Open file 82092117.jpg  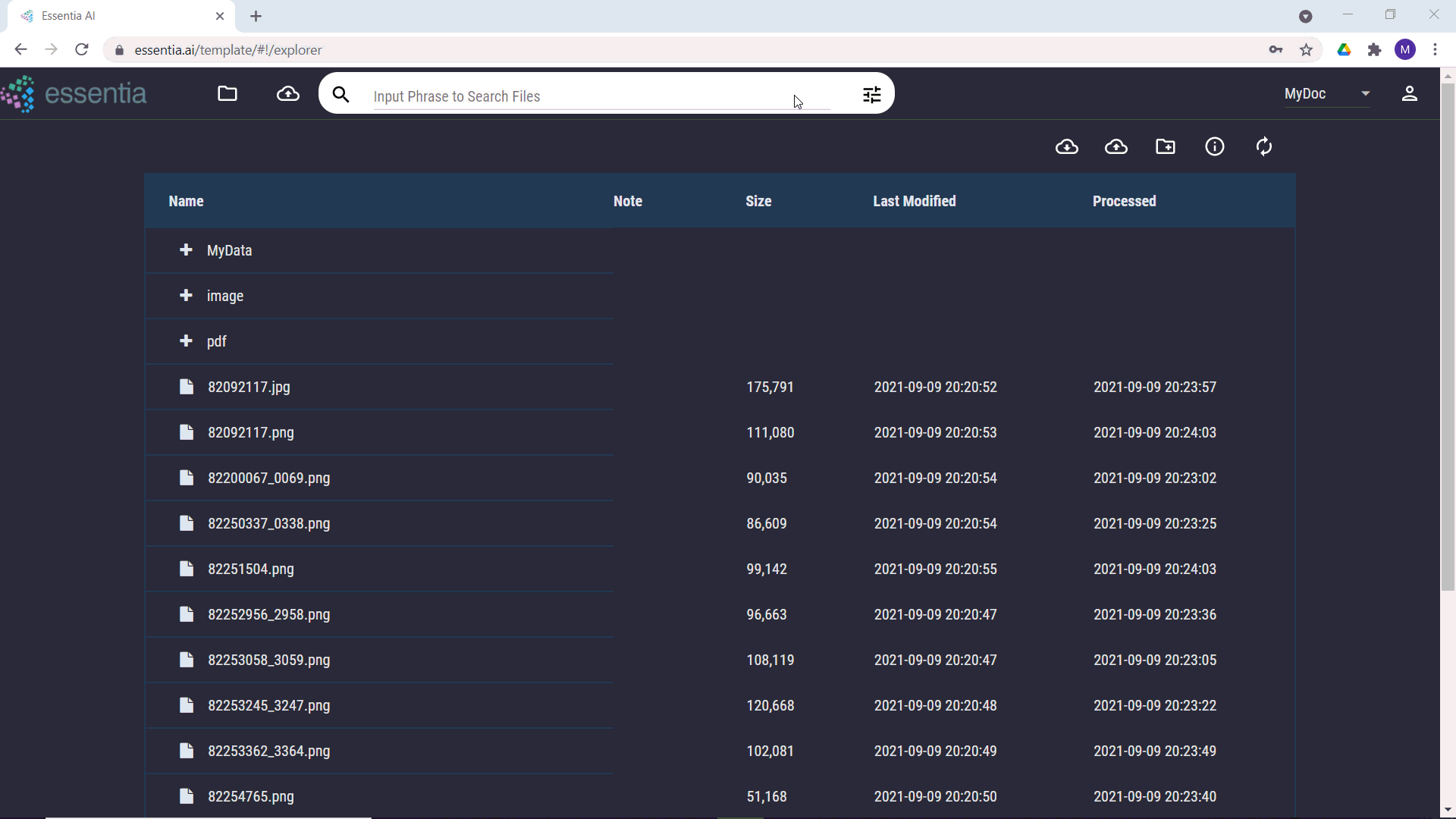click(x=249, y=387)
